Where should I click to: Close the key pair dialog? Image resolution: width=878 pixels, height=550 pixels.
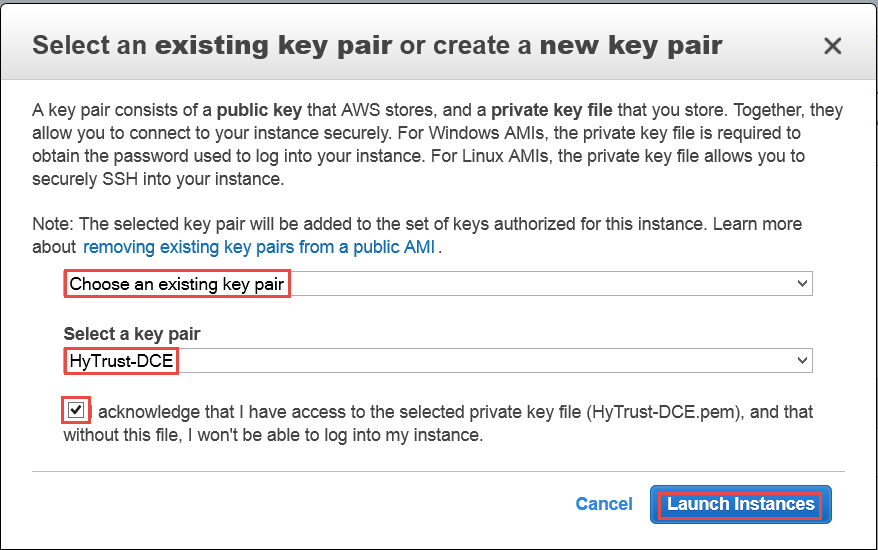tap(832, 46)
